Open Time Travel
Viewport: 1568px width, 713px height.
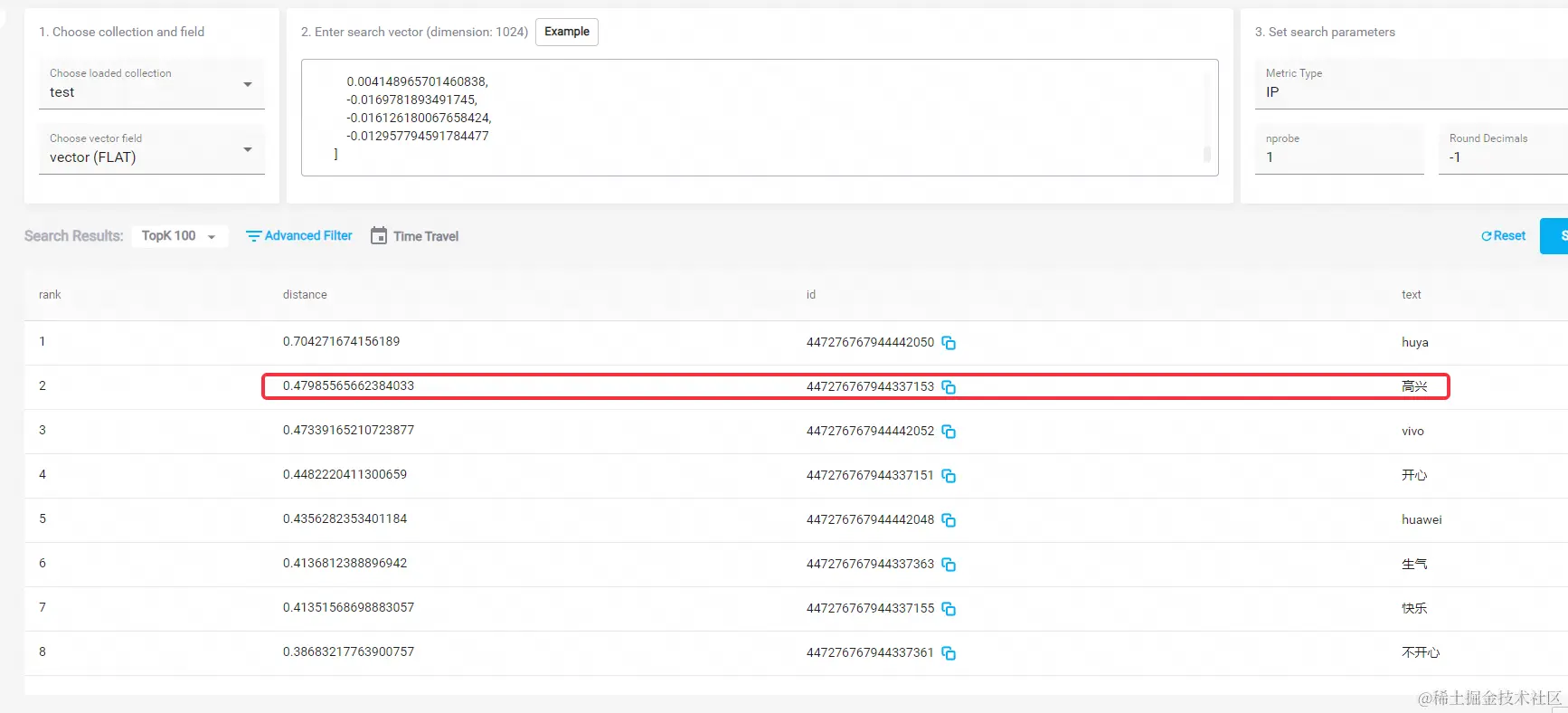coord(415,236)
